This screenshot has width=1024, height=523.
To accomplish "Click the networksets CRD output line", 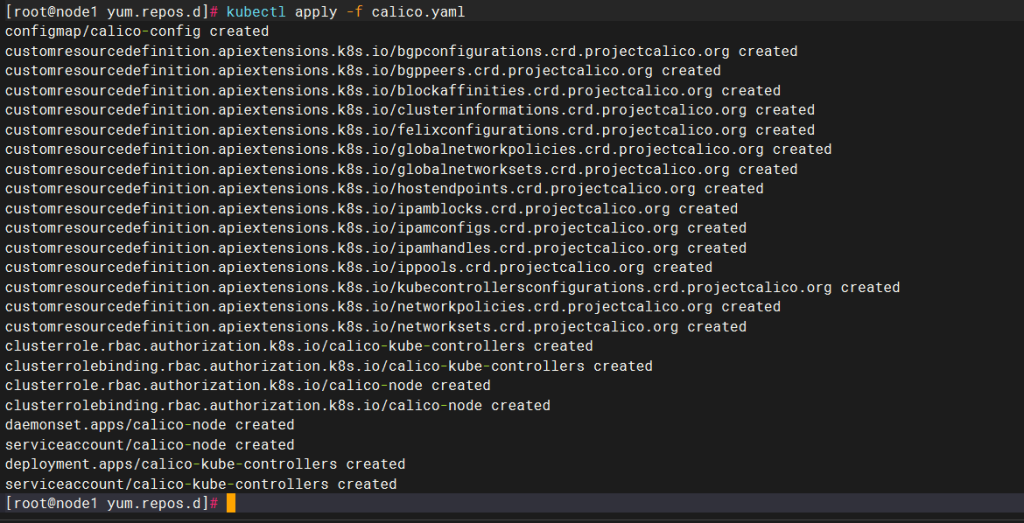I will coord(376,326).
